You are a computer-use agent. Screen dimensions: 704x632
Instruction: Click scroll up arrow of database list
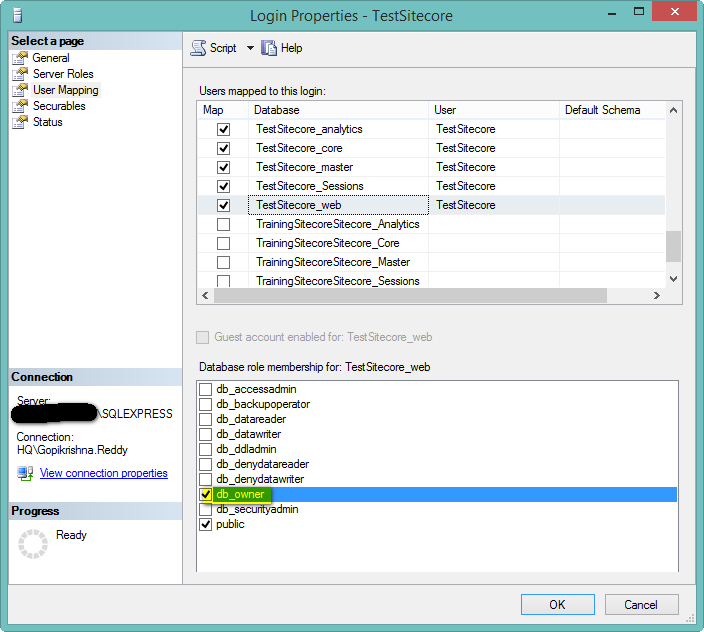point(673,110)
